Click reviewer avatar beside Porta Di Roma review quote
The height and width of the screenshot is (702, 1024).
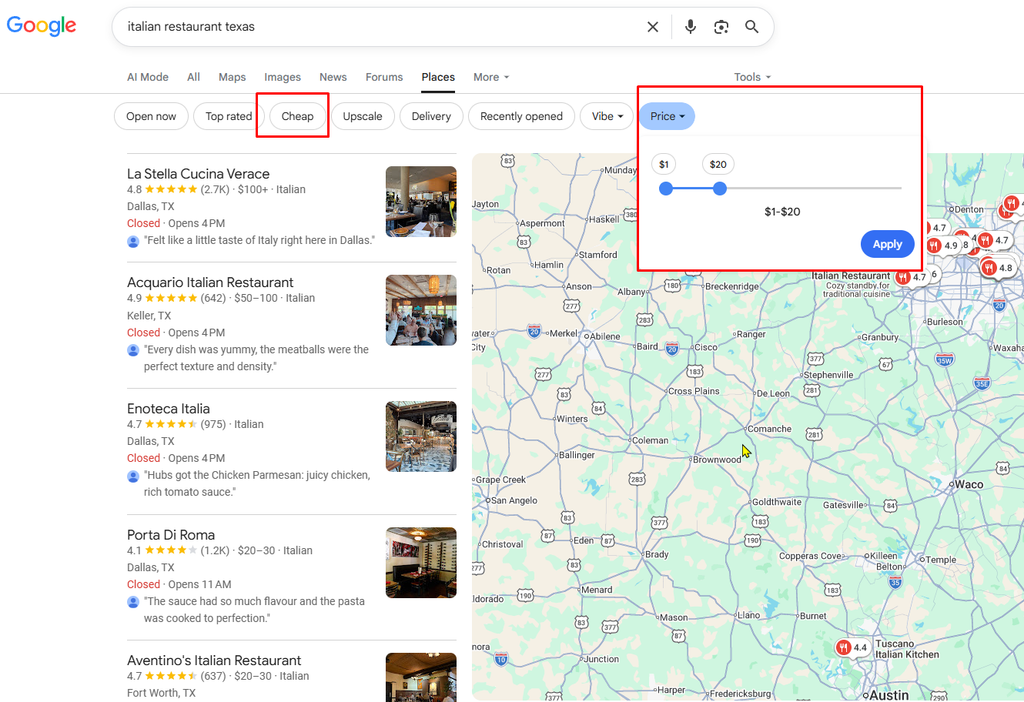tap(133, 602)
